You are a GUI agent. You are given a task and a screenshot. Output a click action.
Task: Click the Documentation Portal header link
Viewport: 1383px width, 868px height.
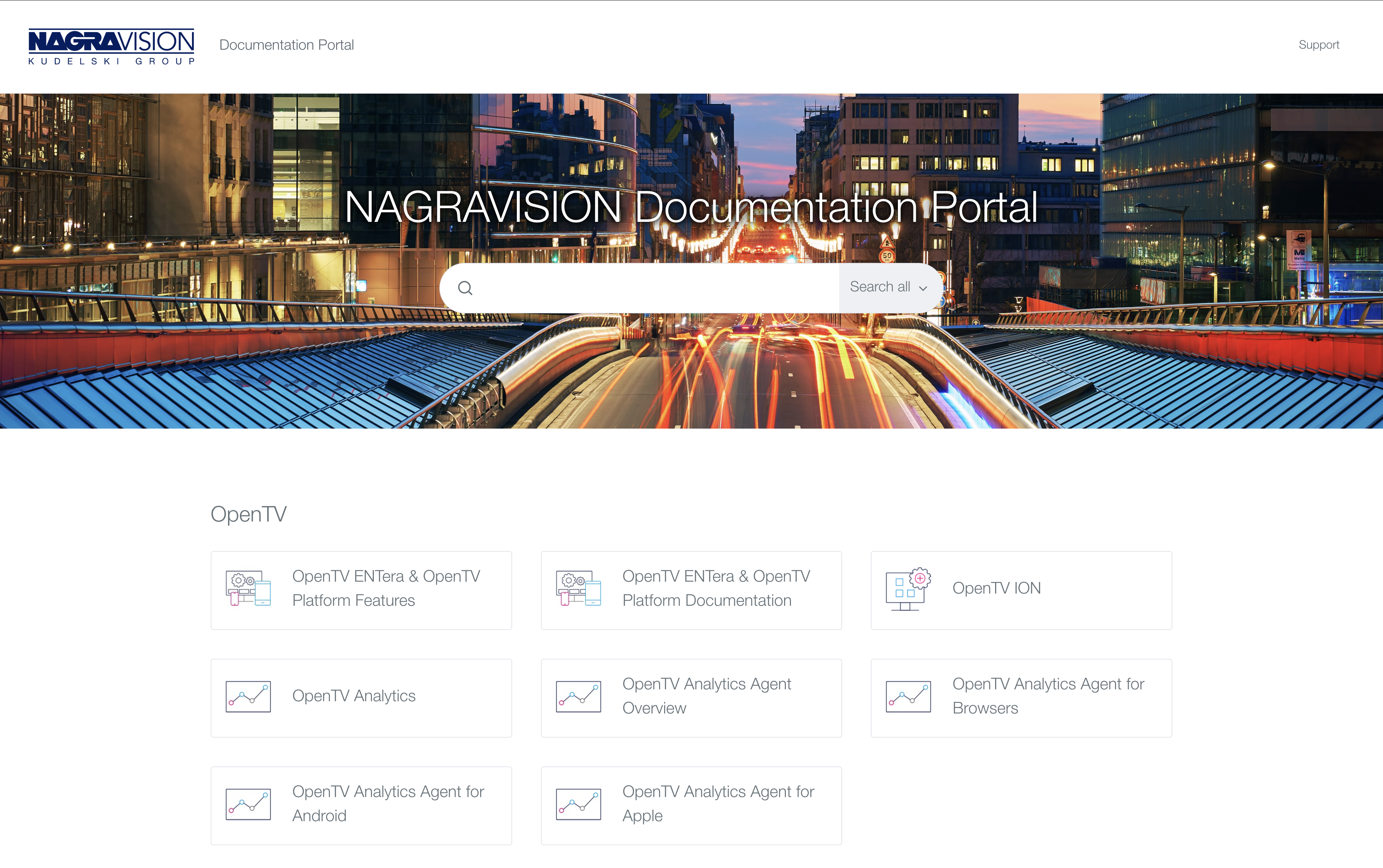pyautogui.click(x=286, y=45)
